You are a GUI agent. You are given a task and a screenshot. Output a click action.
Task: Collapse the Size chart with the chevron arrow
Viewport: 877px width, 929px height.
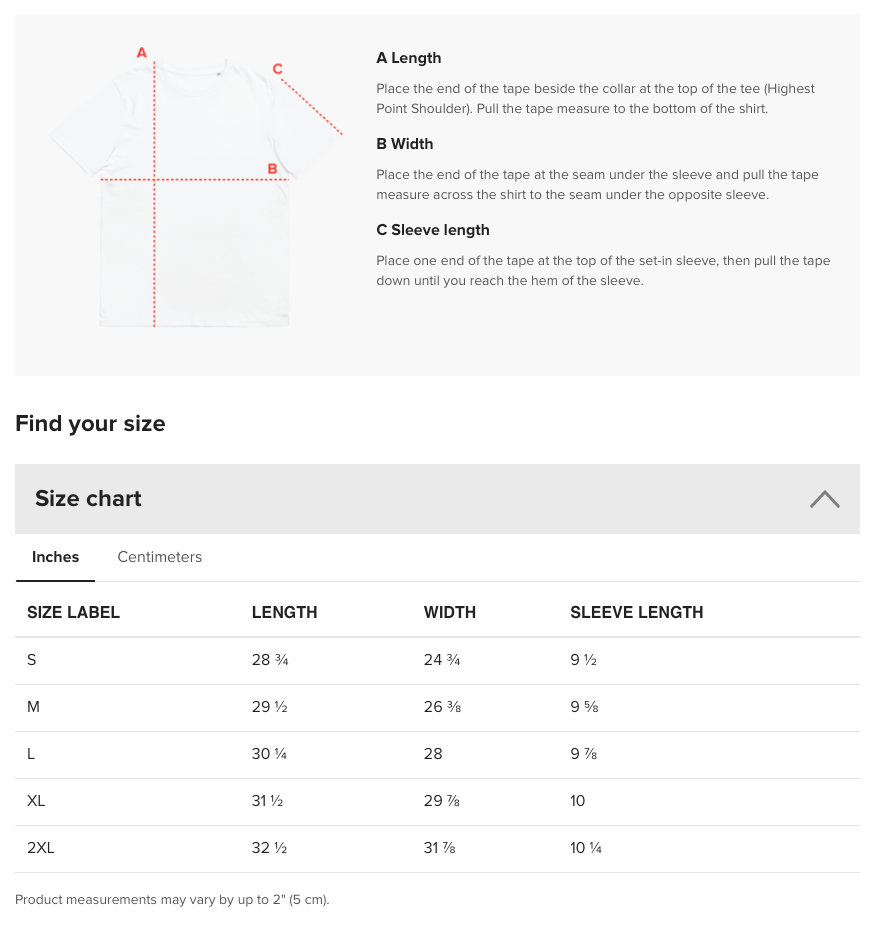(x=824, y=499)
